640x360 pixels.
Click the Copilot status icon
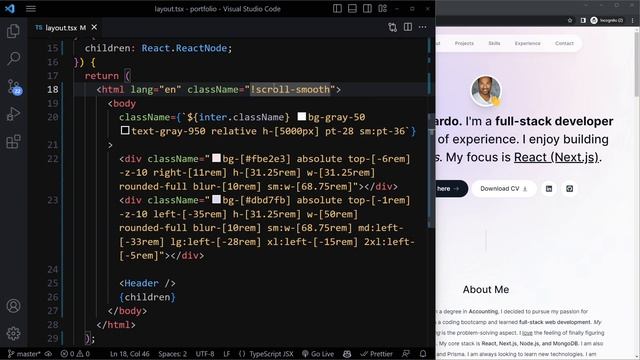pyautogui.click(x=347, y=354)
